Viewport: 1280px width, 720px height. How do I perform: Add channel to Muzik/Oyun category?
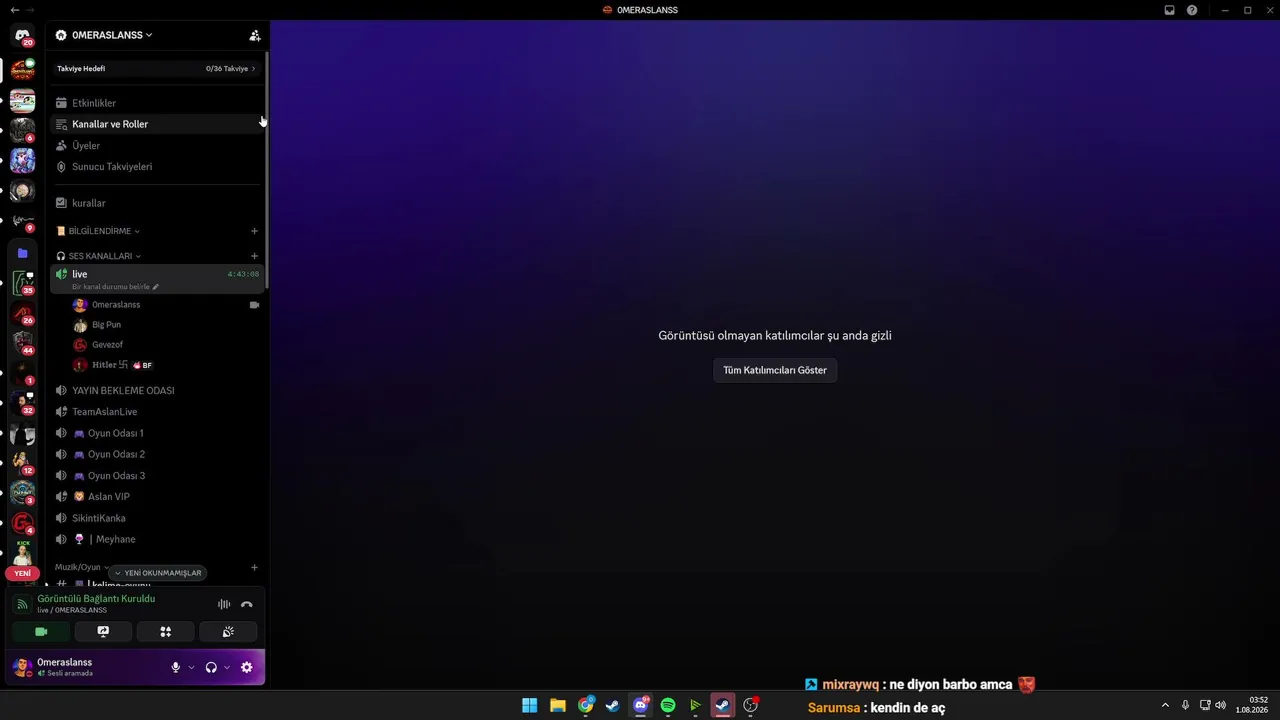[x=254, y=567]
